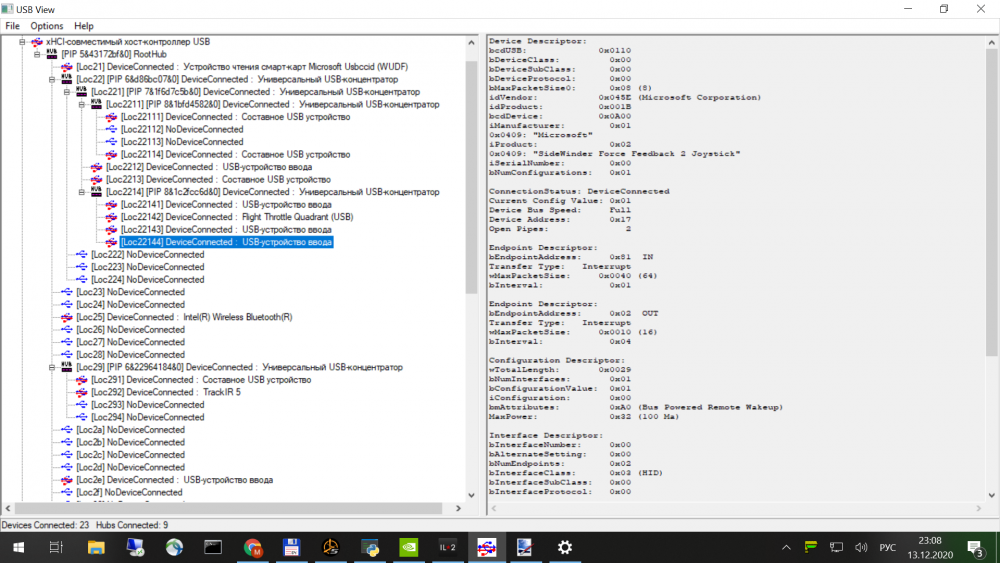Collapse the RootHub tree node

[37, 54]
